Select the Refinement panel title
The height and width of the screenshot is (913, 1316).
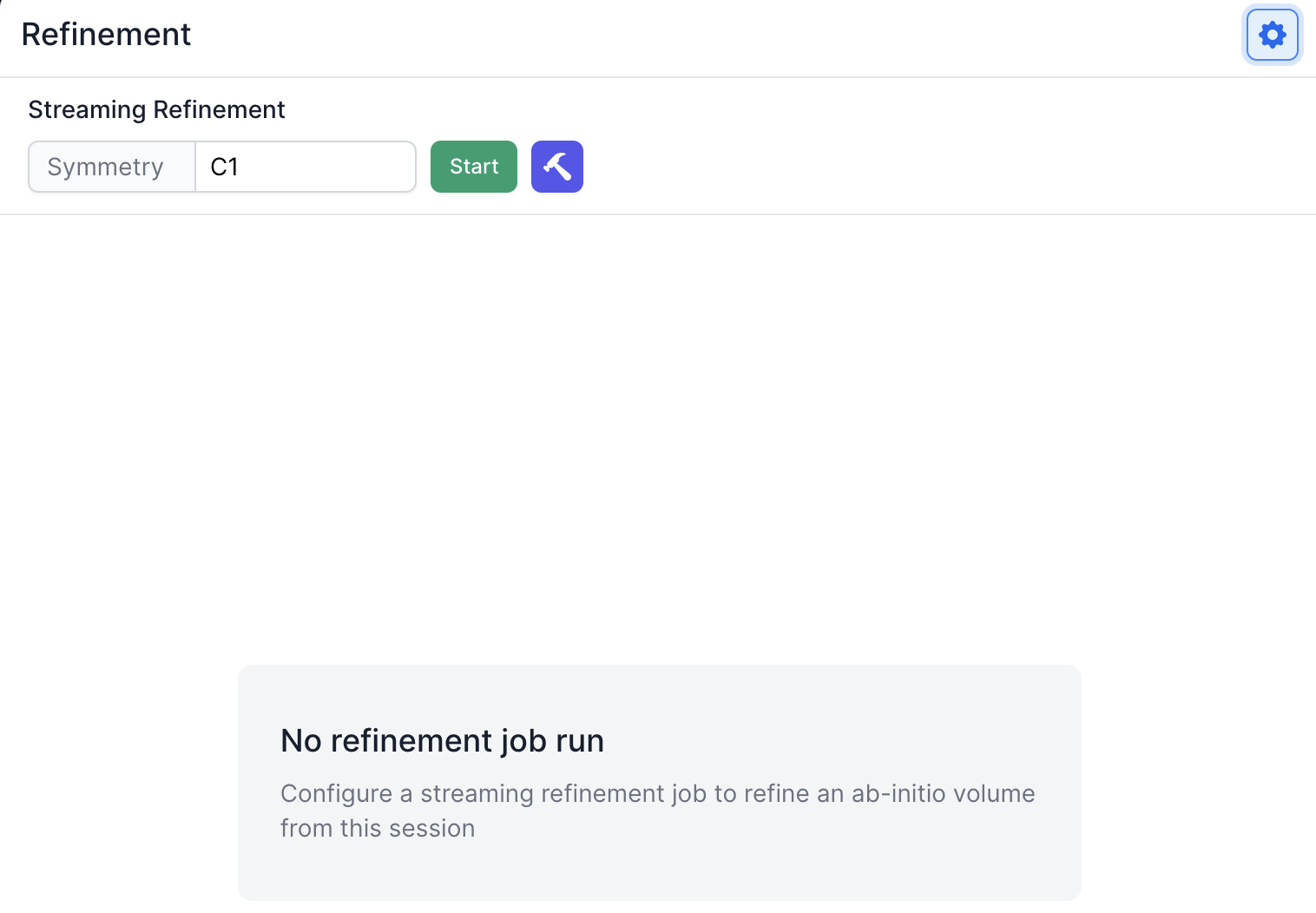pyautogui.click(x=106, y=35)
